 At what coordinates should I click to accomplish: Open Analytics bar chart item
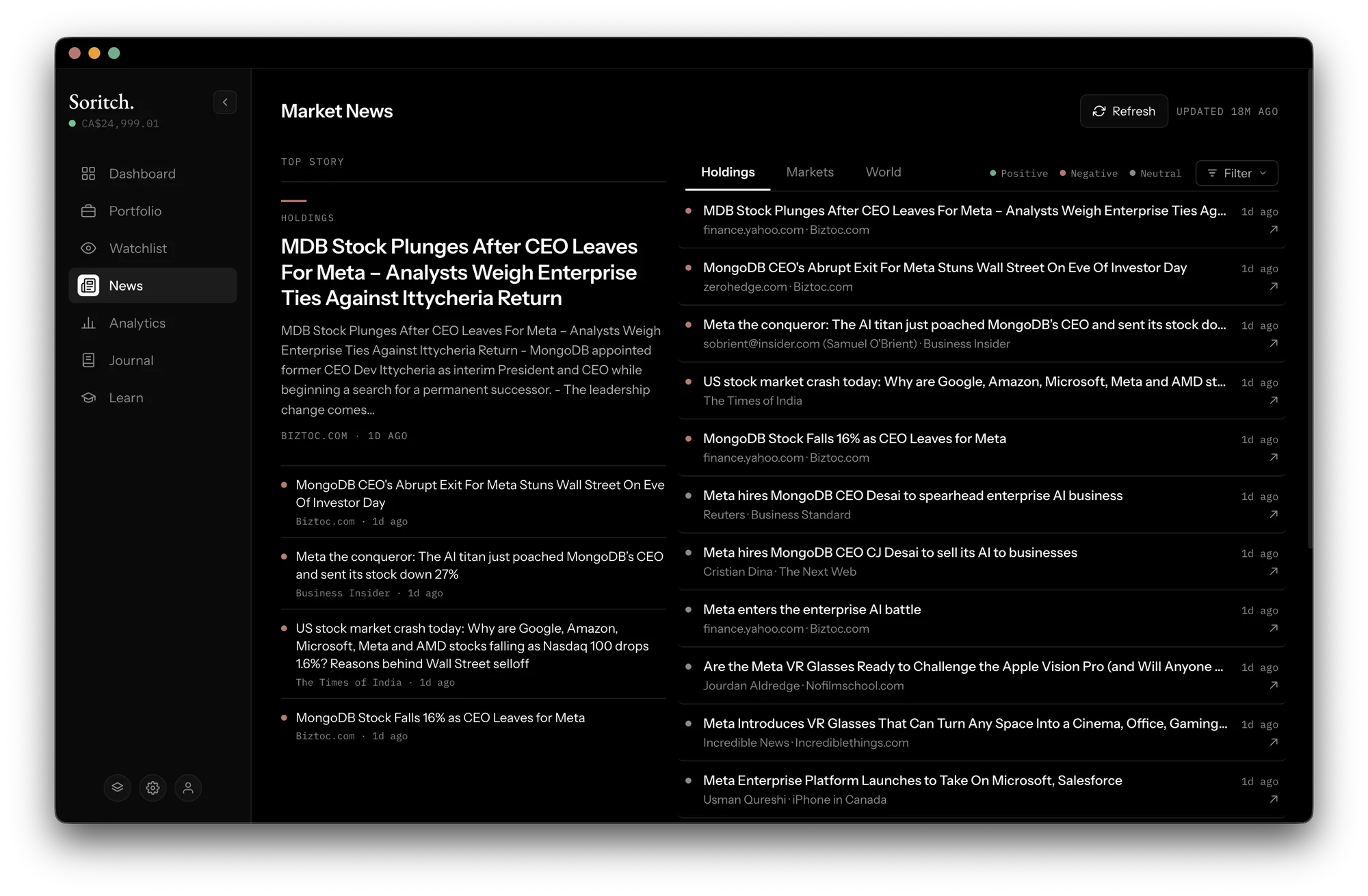[x=153, y=323]
